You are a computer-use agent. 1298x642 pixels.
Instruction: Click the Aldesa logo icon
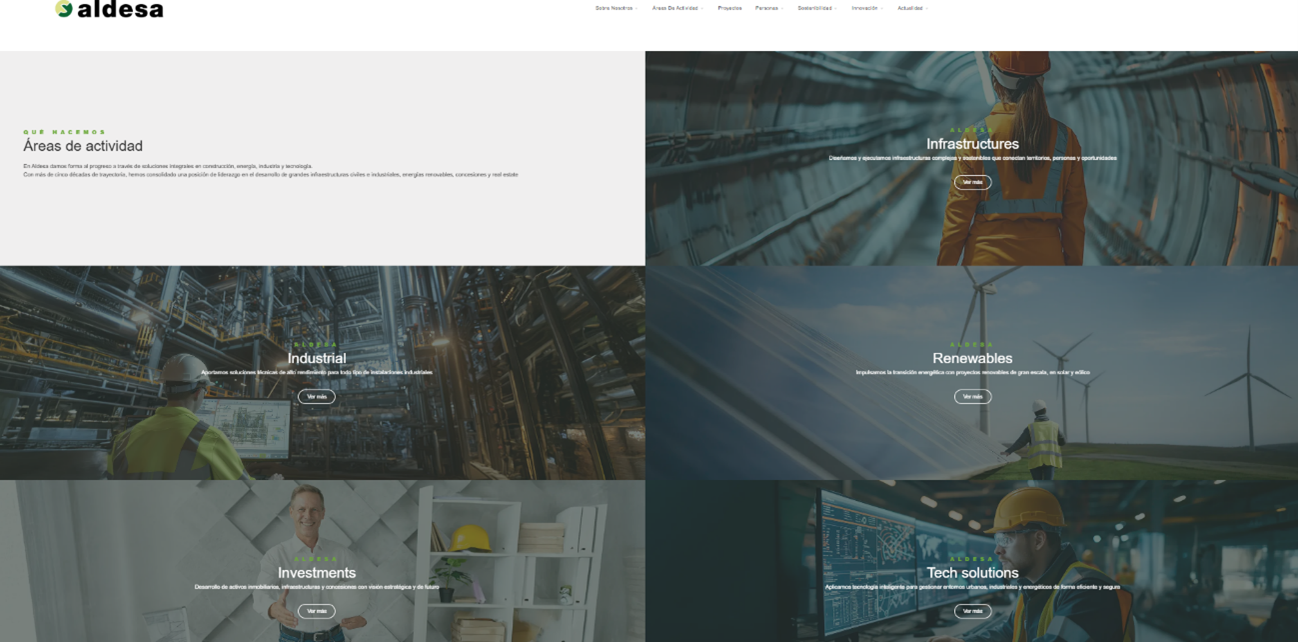click(x=64, y=9)
